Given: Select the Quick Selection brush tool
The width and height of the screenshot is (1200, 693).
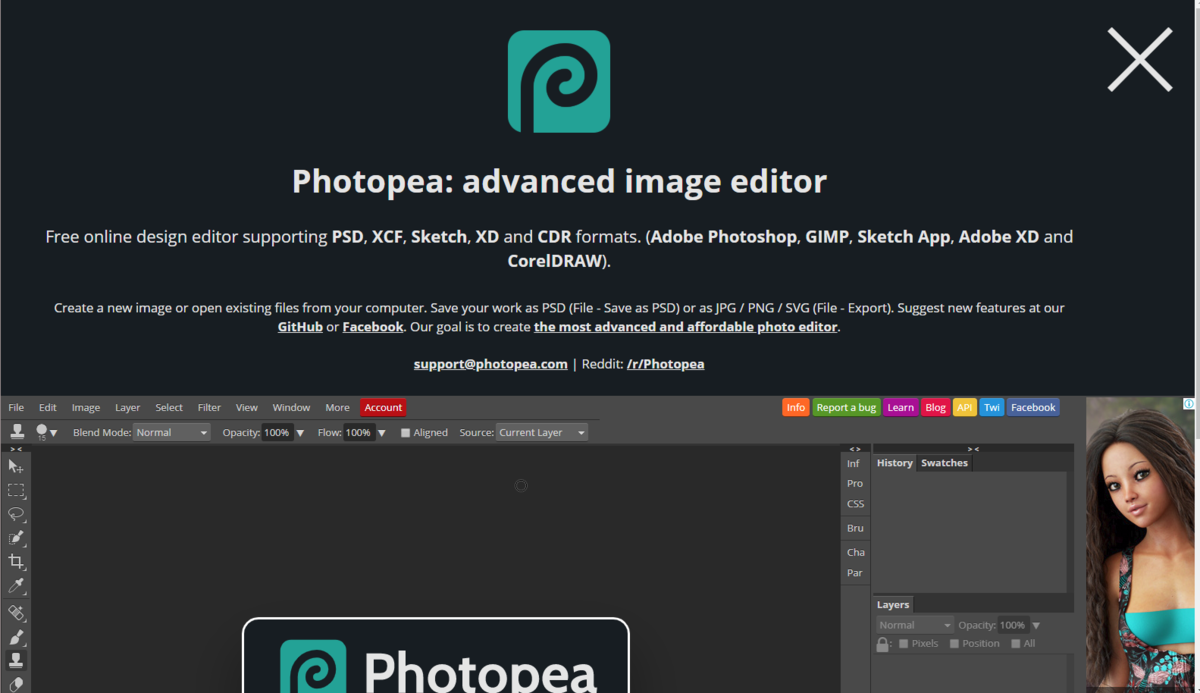Looking at the screenshot, I should (x=16, y=538).
